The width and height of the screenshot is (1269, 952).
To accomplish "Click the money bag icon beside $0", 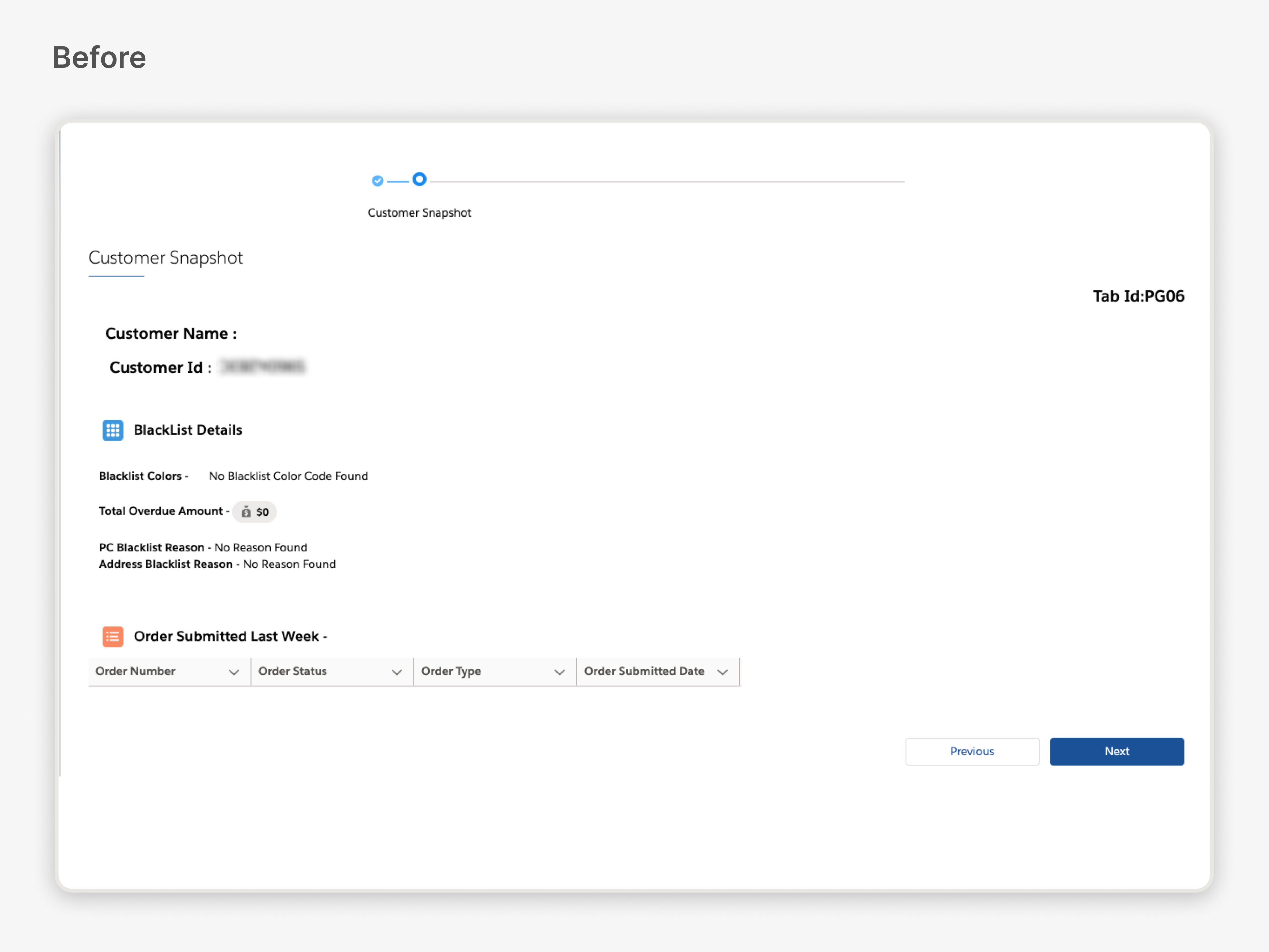I will (246, 512).
